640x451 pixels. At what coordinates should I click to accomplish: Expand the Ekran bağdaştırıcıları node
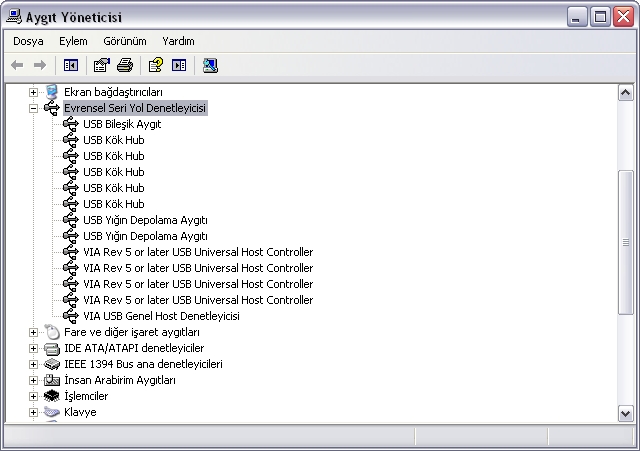click(x=33, y=92)
